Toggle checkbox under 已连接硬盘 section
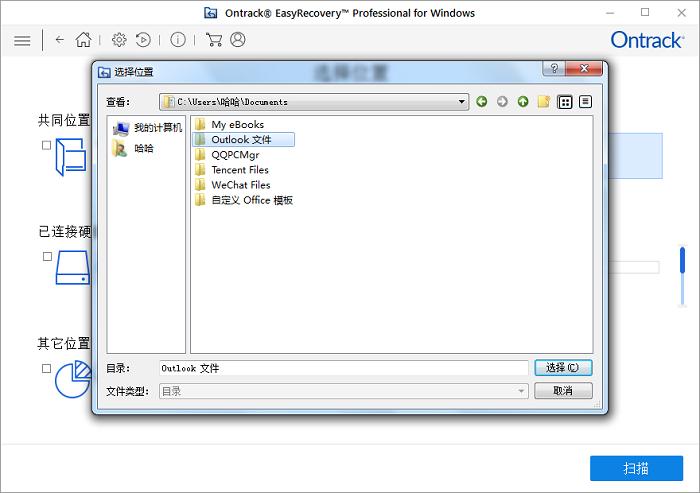Viewport: 700px width, 493px height. 47,256
